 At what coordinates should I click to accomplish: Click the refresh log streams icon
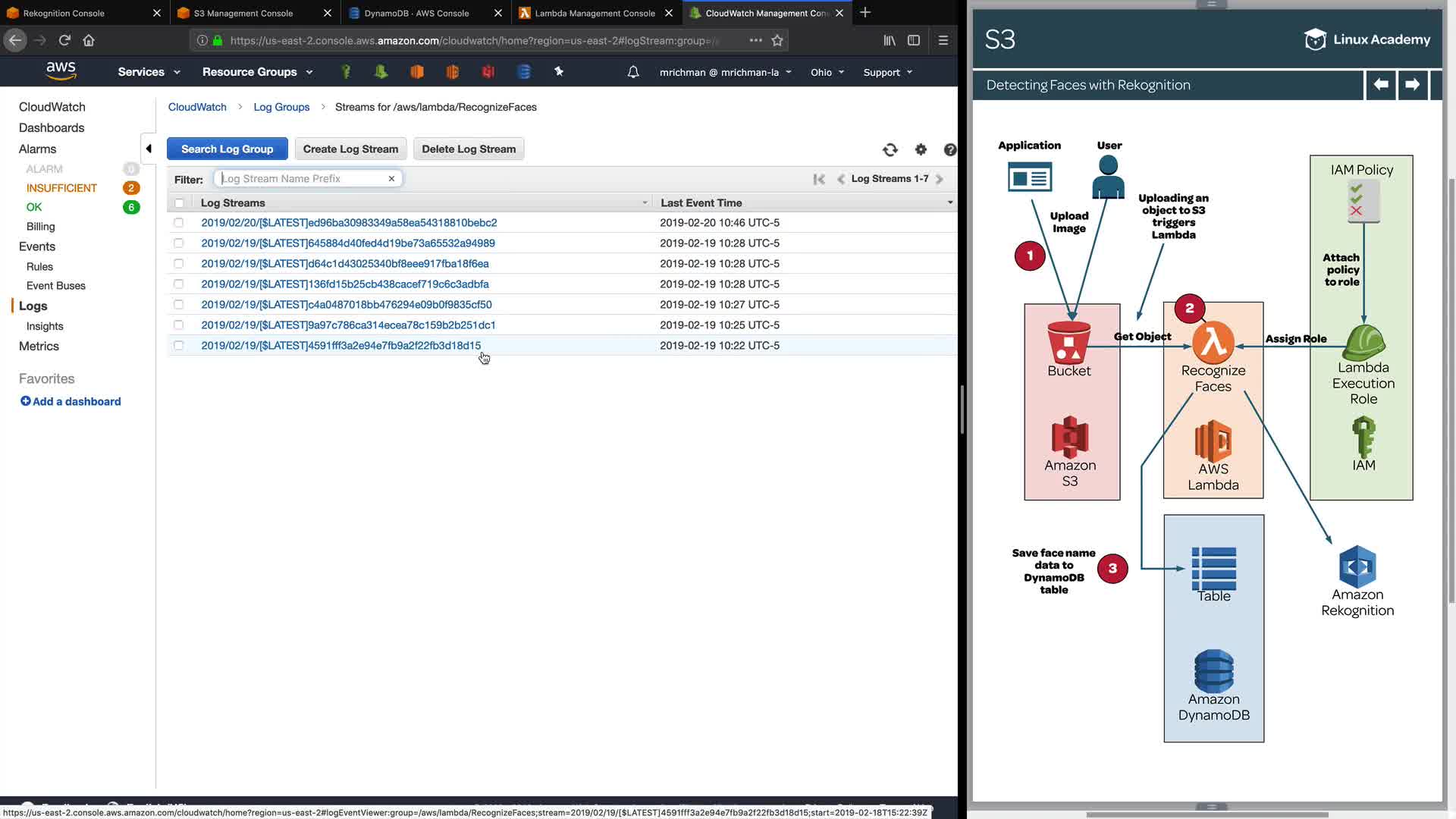pos(890,150)
